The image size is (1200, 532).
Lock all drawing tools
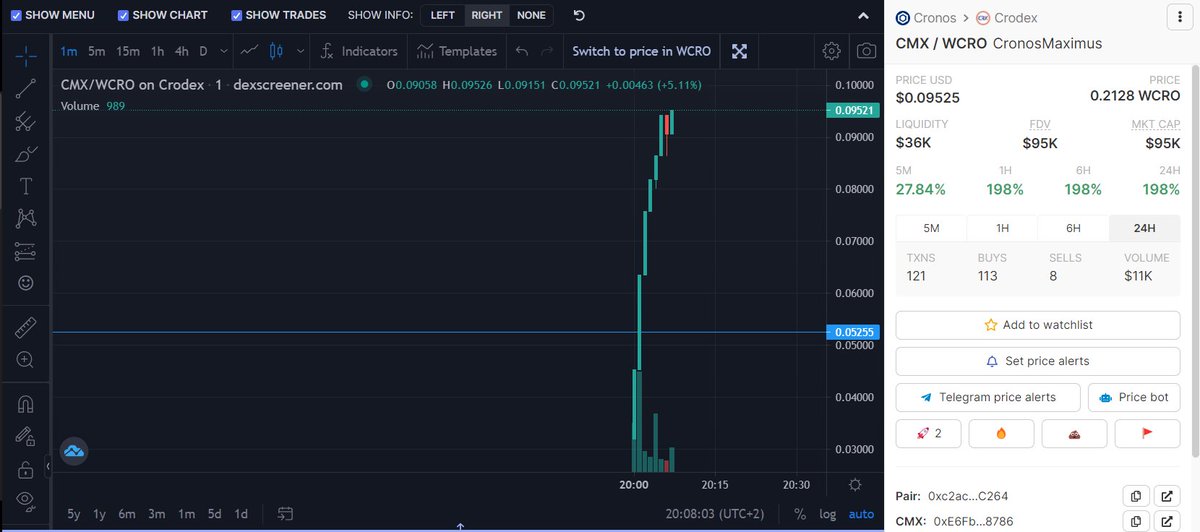click(26, 468)
